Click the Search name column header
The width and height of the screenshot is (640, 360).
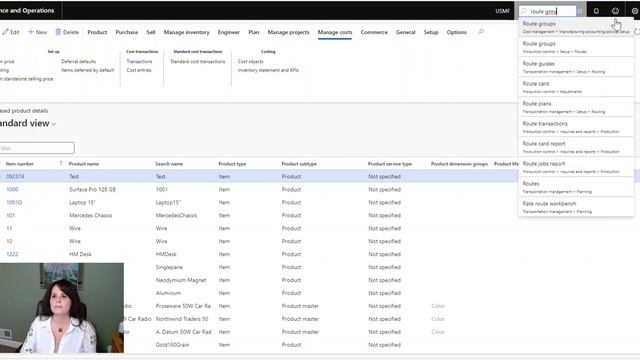pyautogui.click(x=169, y=164)
